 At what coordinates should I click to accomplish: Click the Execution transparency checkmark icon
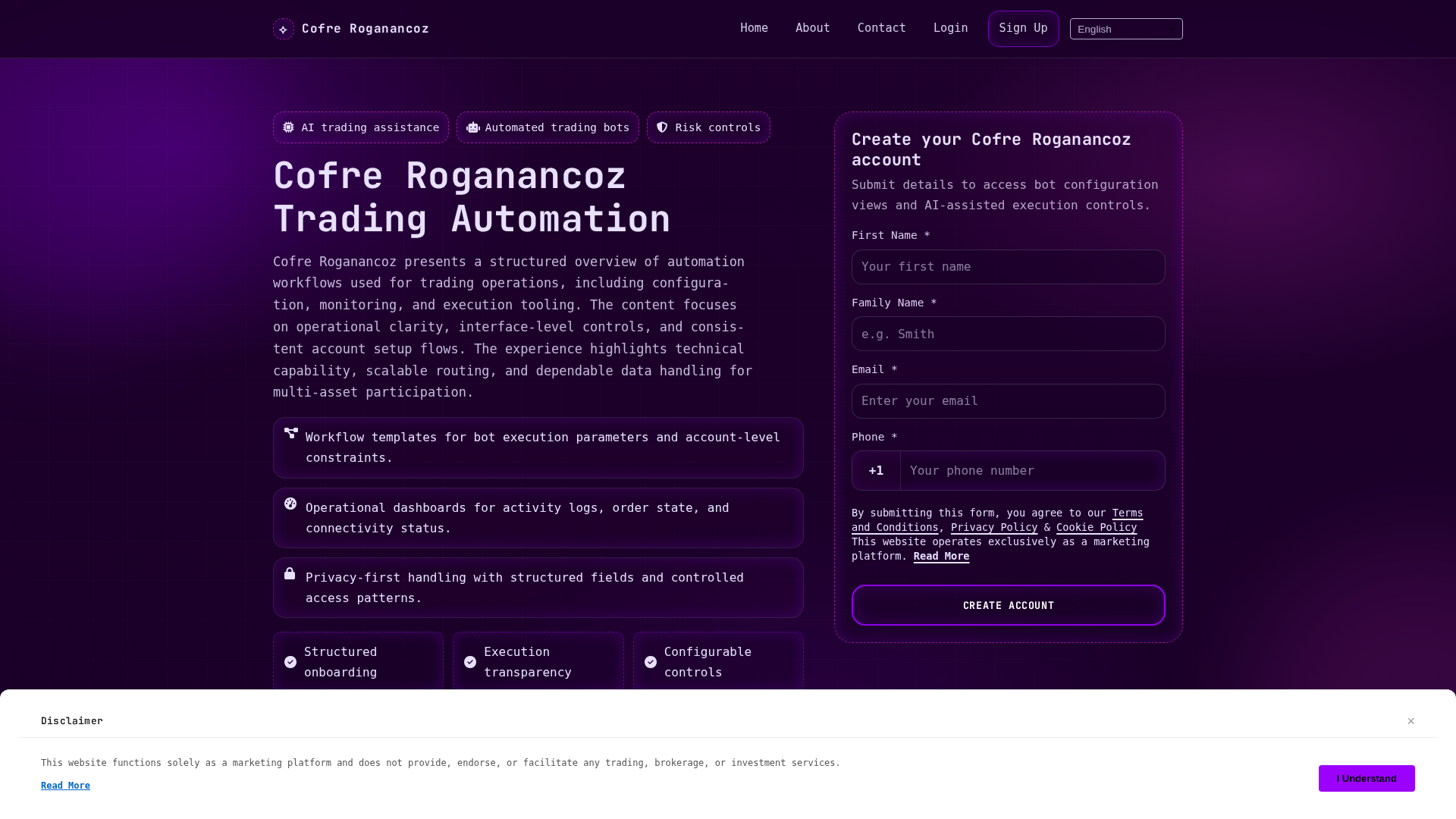point(470,662)
